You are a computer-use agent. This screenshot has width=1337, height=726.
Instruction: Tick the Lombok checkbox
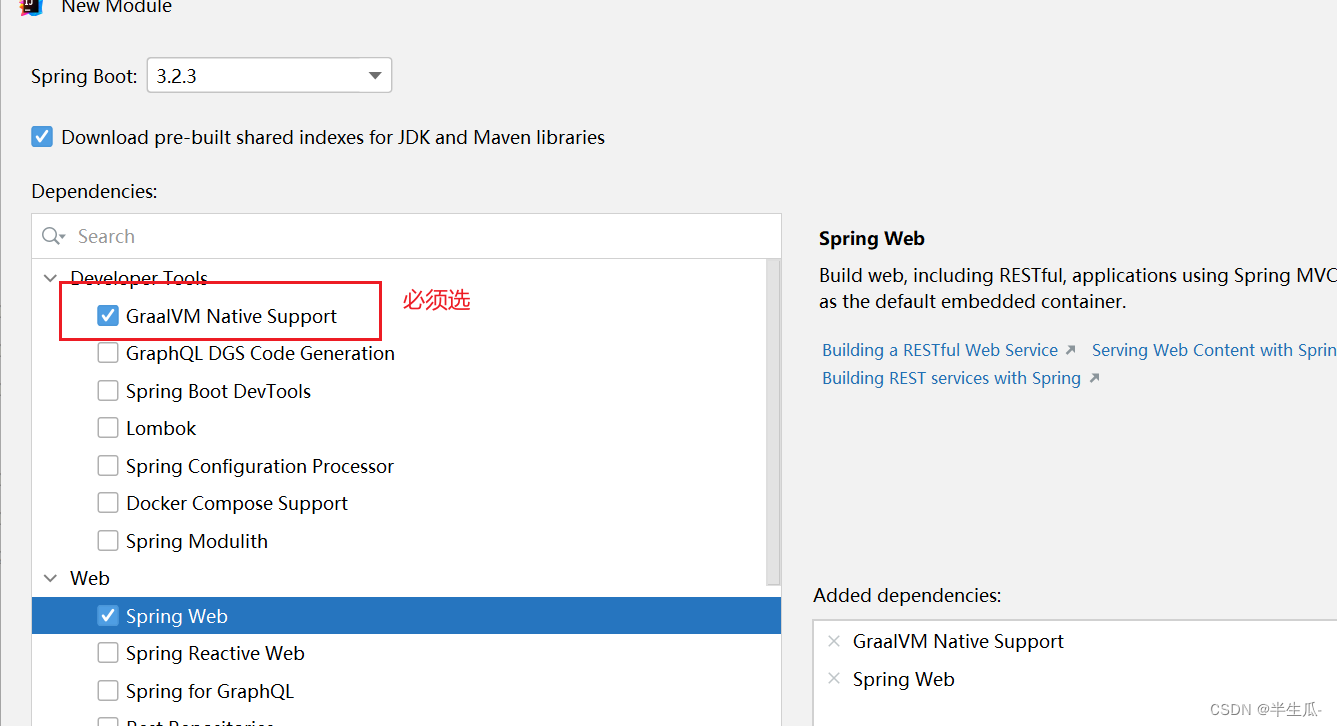108,428
